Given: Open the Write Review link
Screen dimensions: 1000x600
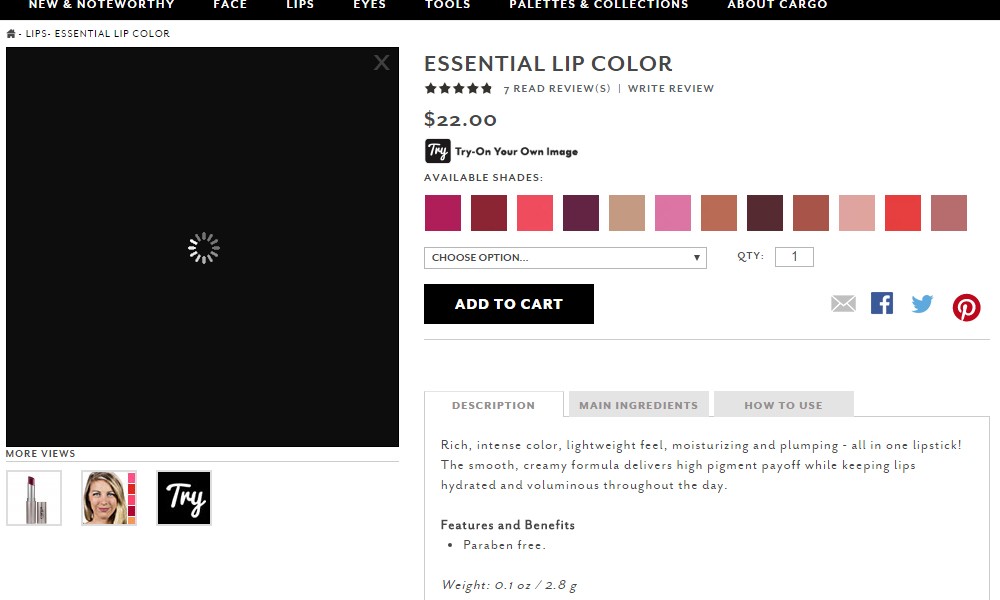Looking at the screenshot, I should point(671,89).
